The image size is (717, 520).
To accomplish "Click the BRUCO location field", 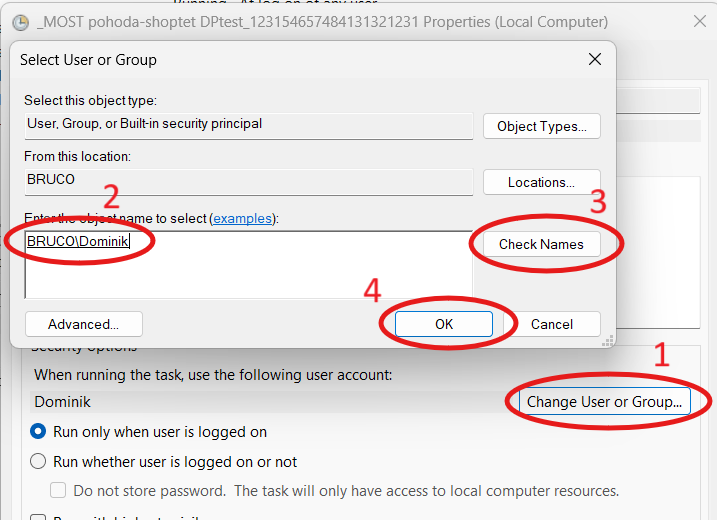I will coord(248,180).
